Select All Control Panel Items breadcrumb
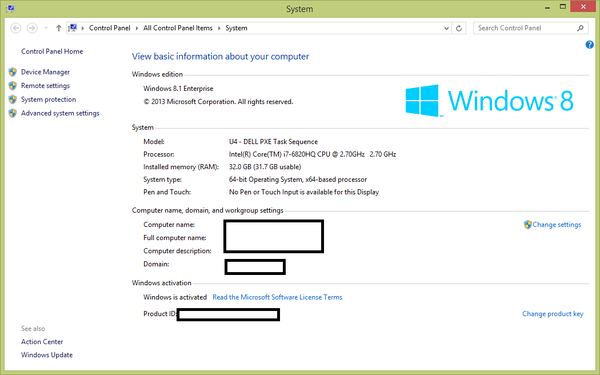The image size is (600, 375). click(178, 28)
